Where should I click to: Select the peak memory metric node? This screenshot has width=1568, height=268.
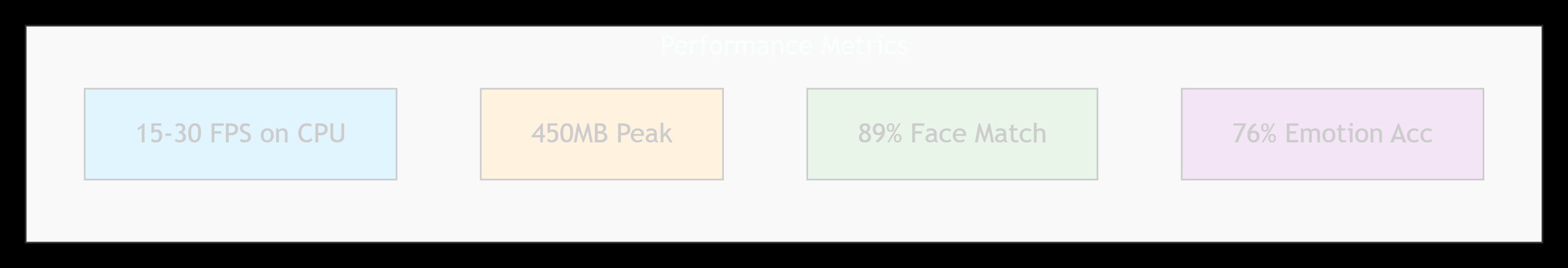[x=601, y=135]
